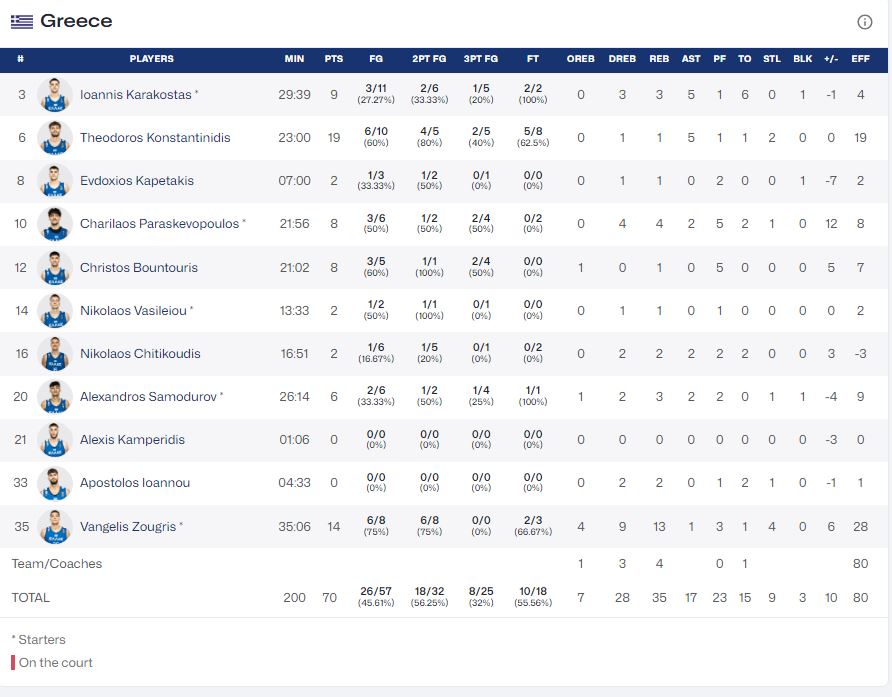Open Theodoros Konstantinidis player photo
This screenshot has width=892, height=697.
(55, 138)
